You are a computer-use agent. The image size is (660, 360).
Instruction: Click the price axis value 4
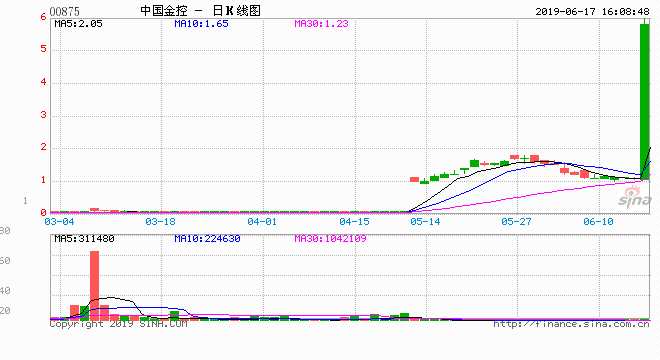[43, 82]
